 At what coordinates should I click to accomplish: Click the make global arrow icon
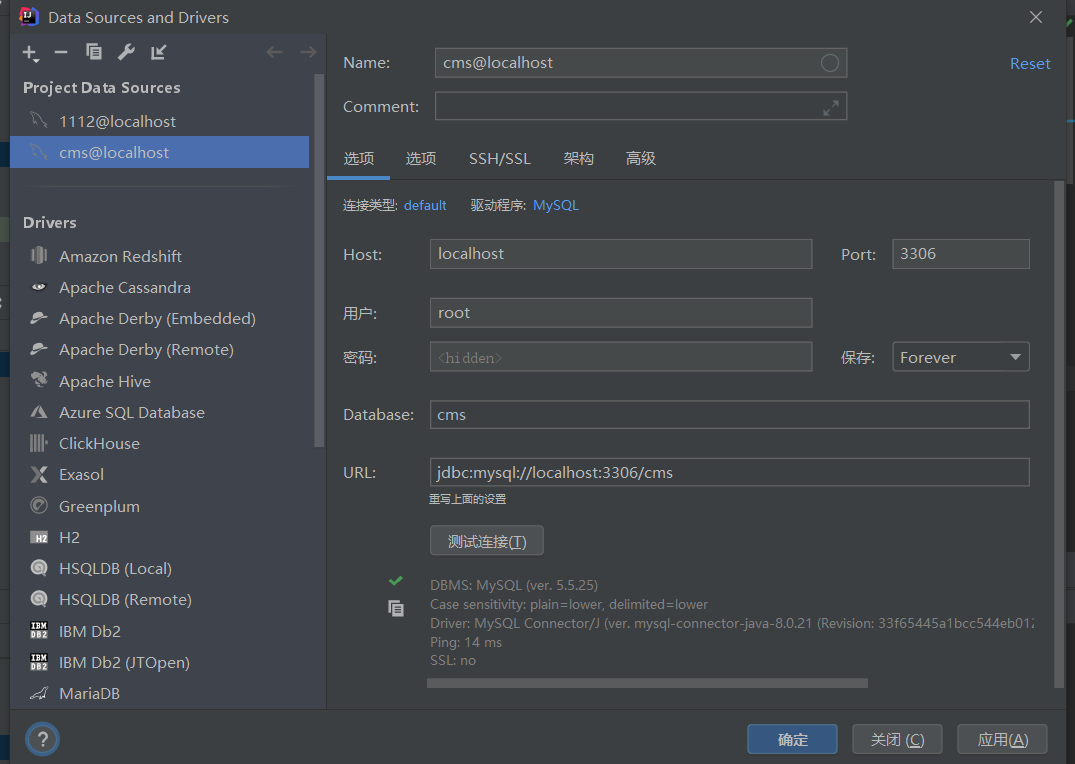[x=158, y=52]
